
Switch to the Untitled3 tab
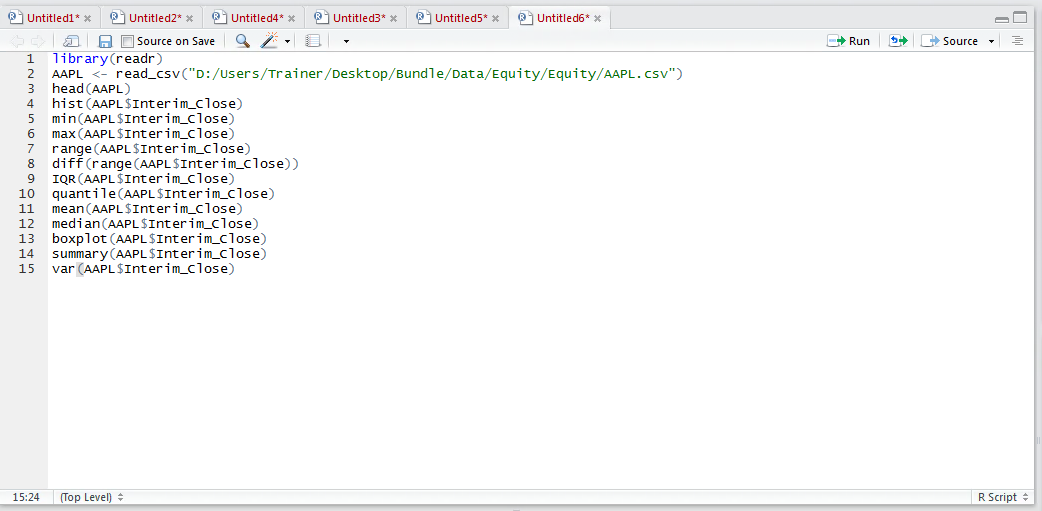(x=356, y=18)
